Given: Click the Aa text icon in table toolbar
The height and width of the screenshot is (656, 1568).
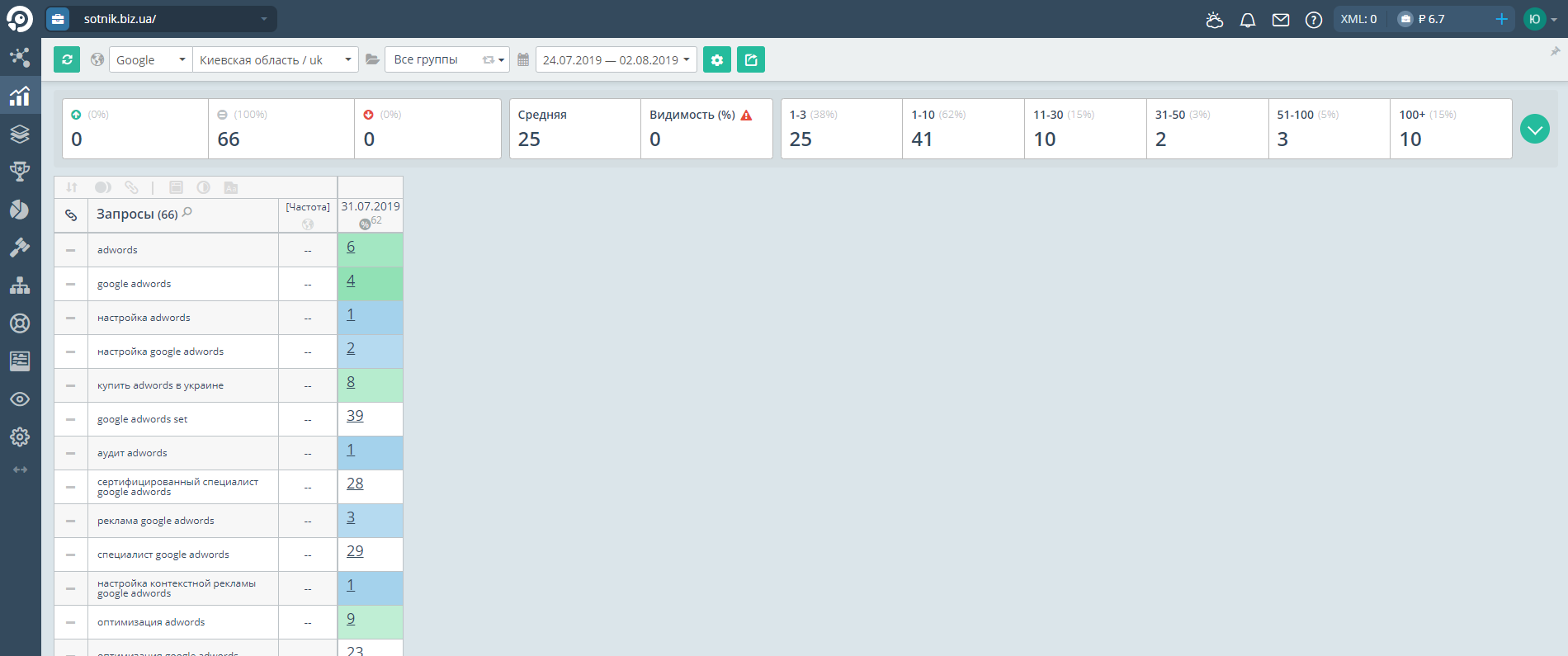Looking at the screenshot, I should (231, 187).
